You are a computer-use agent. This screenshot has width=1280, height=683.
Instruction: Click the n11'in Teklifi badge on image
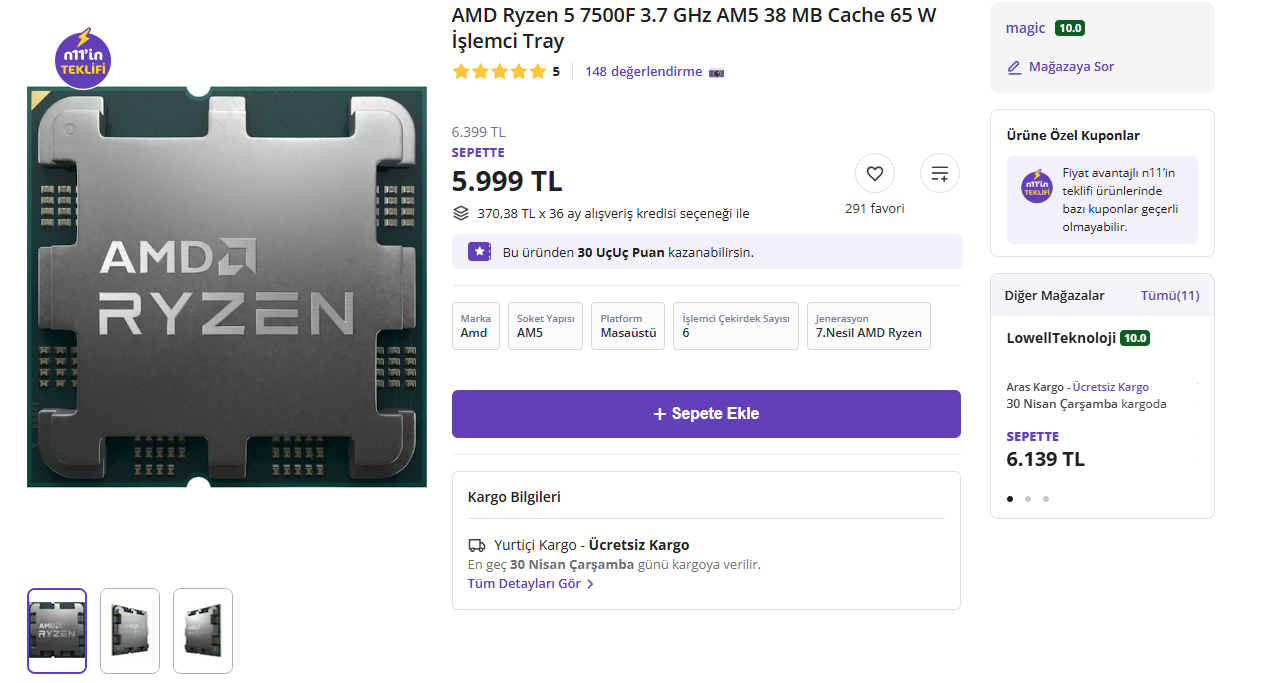tap(83, 59)
